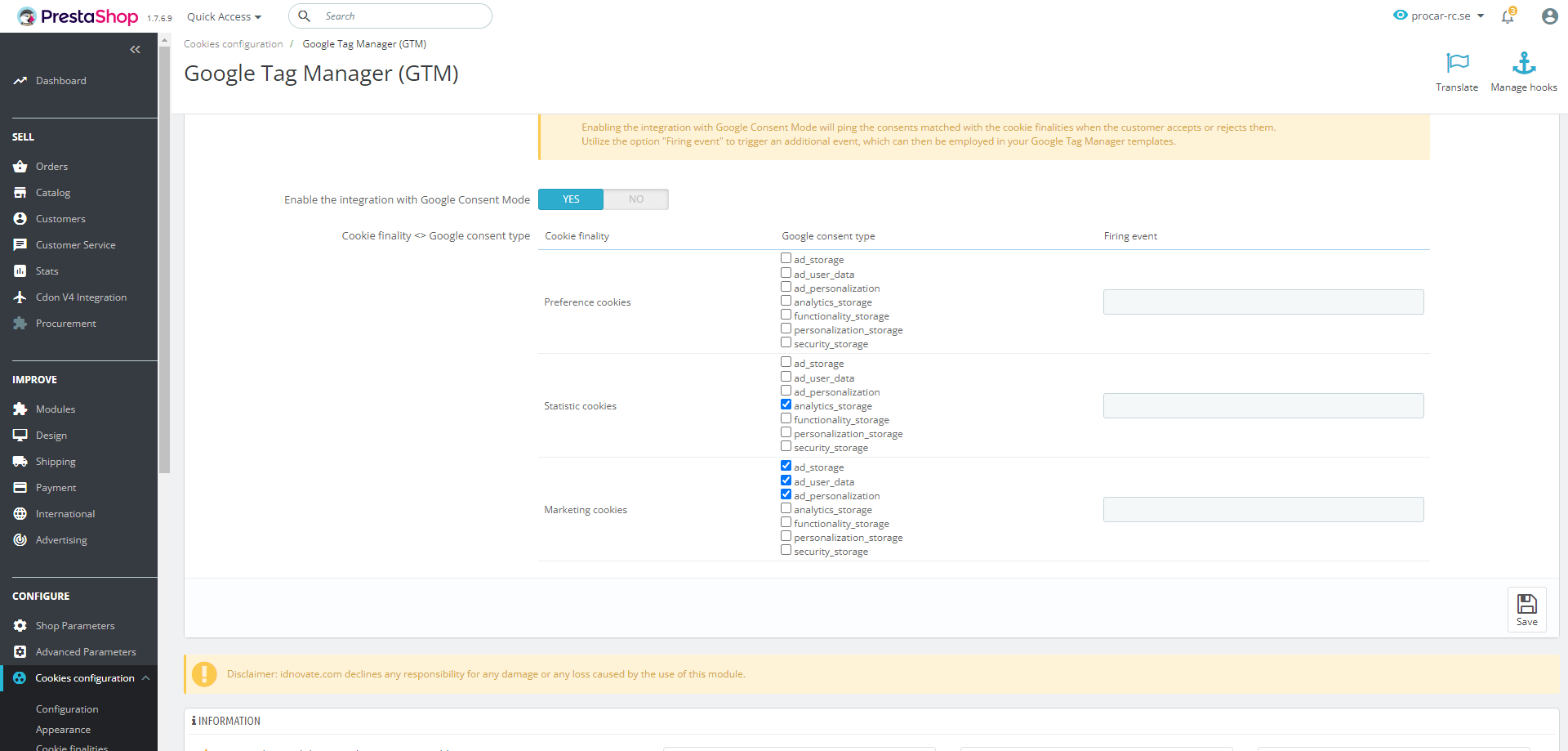Click the Orders basket icon
1568x751 pixels.
(x=20, y=167)
